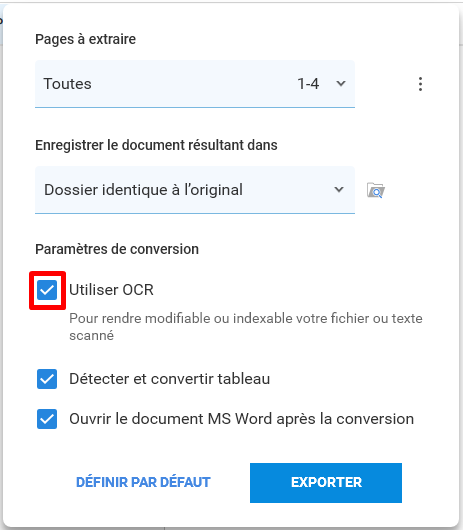Click the Ouvrir le document MS Word label

pyautogui.click(x=242, y=419)
